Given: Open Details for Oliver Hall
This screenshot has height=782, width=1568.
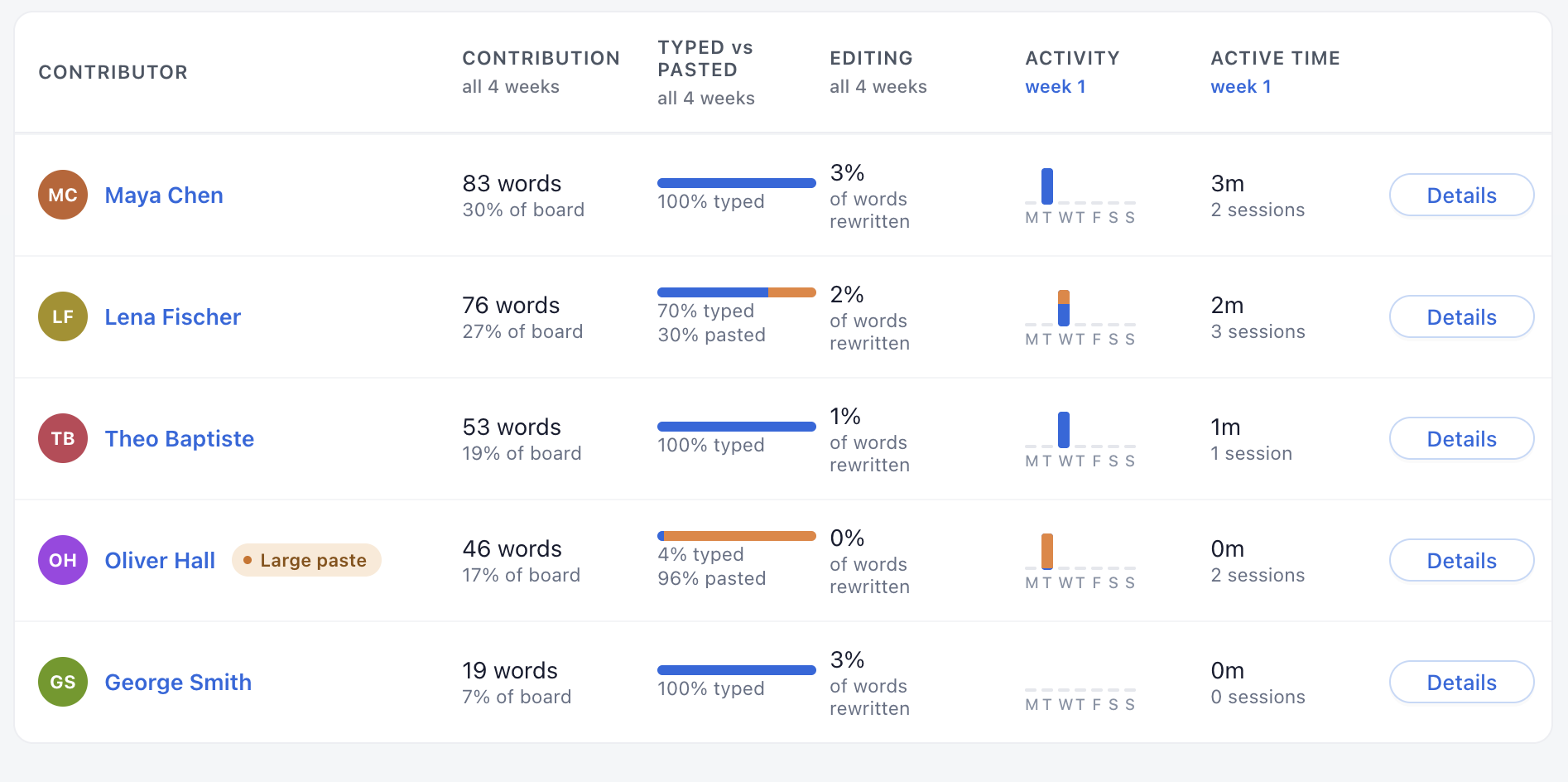Looking at the screenshot, I should pos(1461,561).
